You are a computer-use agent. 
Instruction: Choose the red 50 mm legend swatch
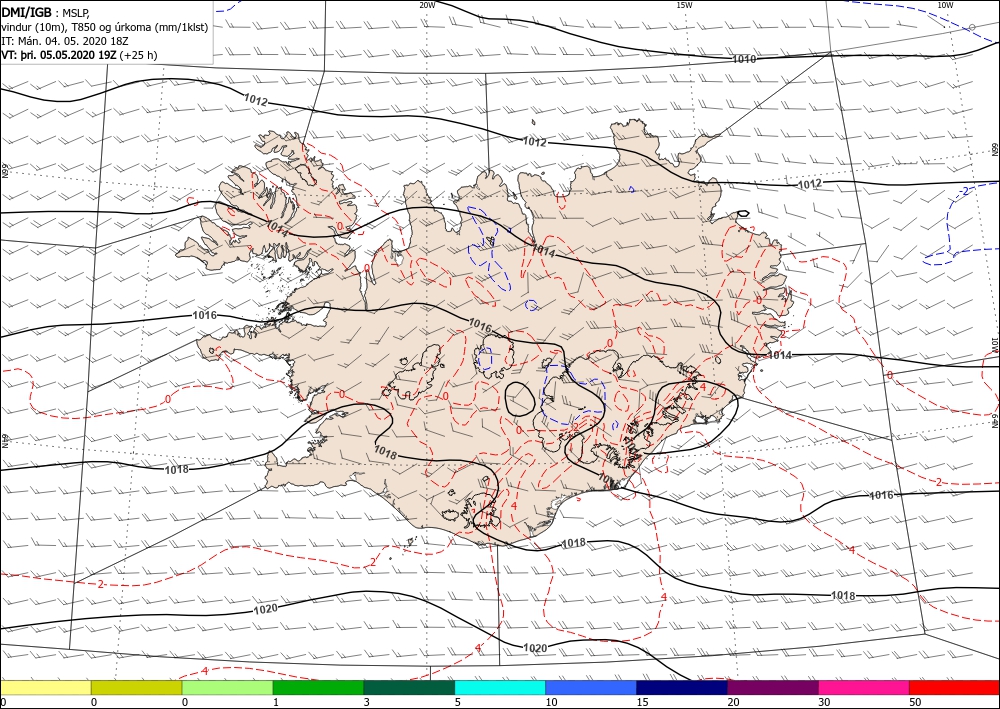(x=954, y=687)
